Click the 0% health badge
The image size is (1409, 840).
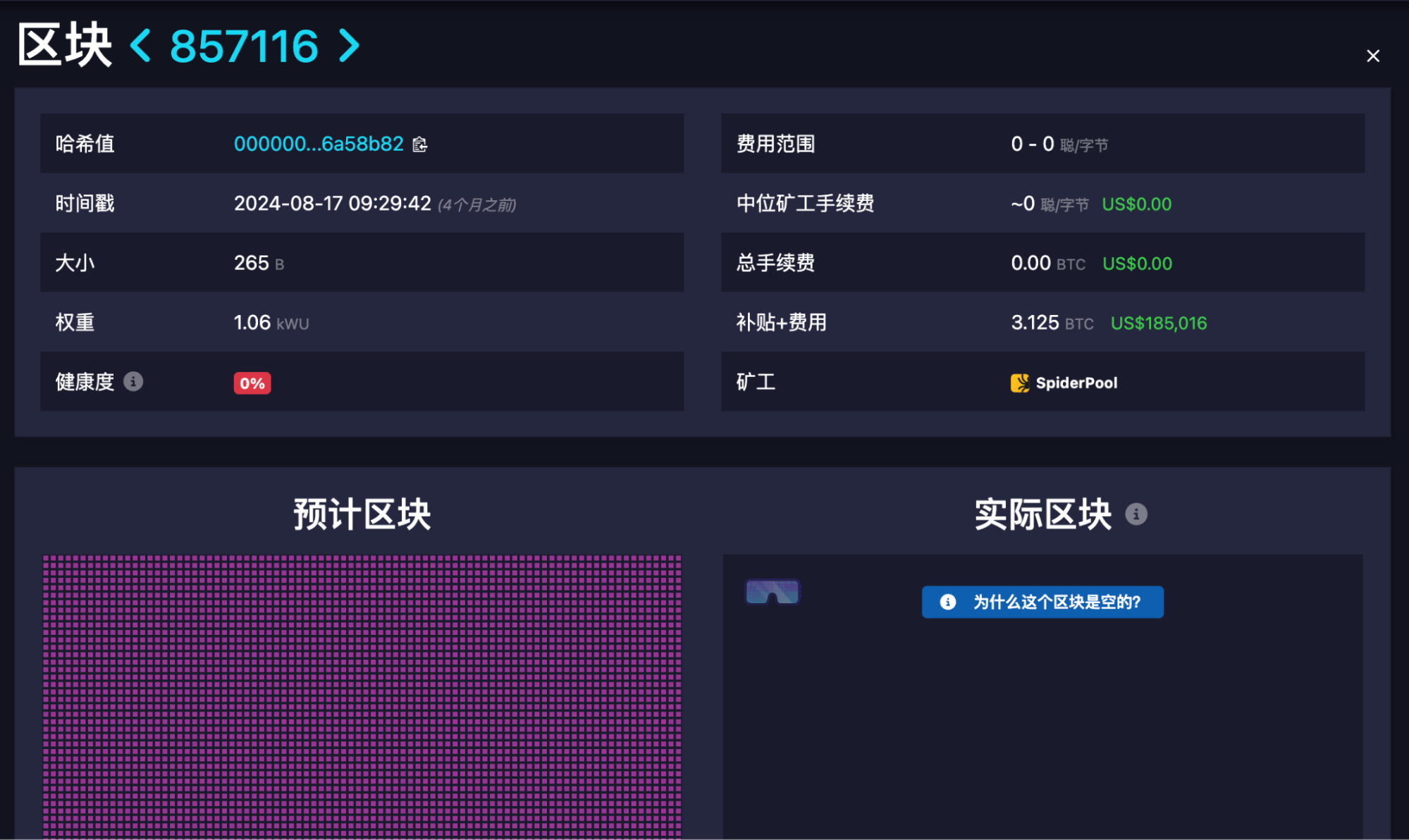pyautogui.click(x=252, y=382)
